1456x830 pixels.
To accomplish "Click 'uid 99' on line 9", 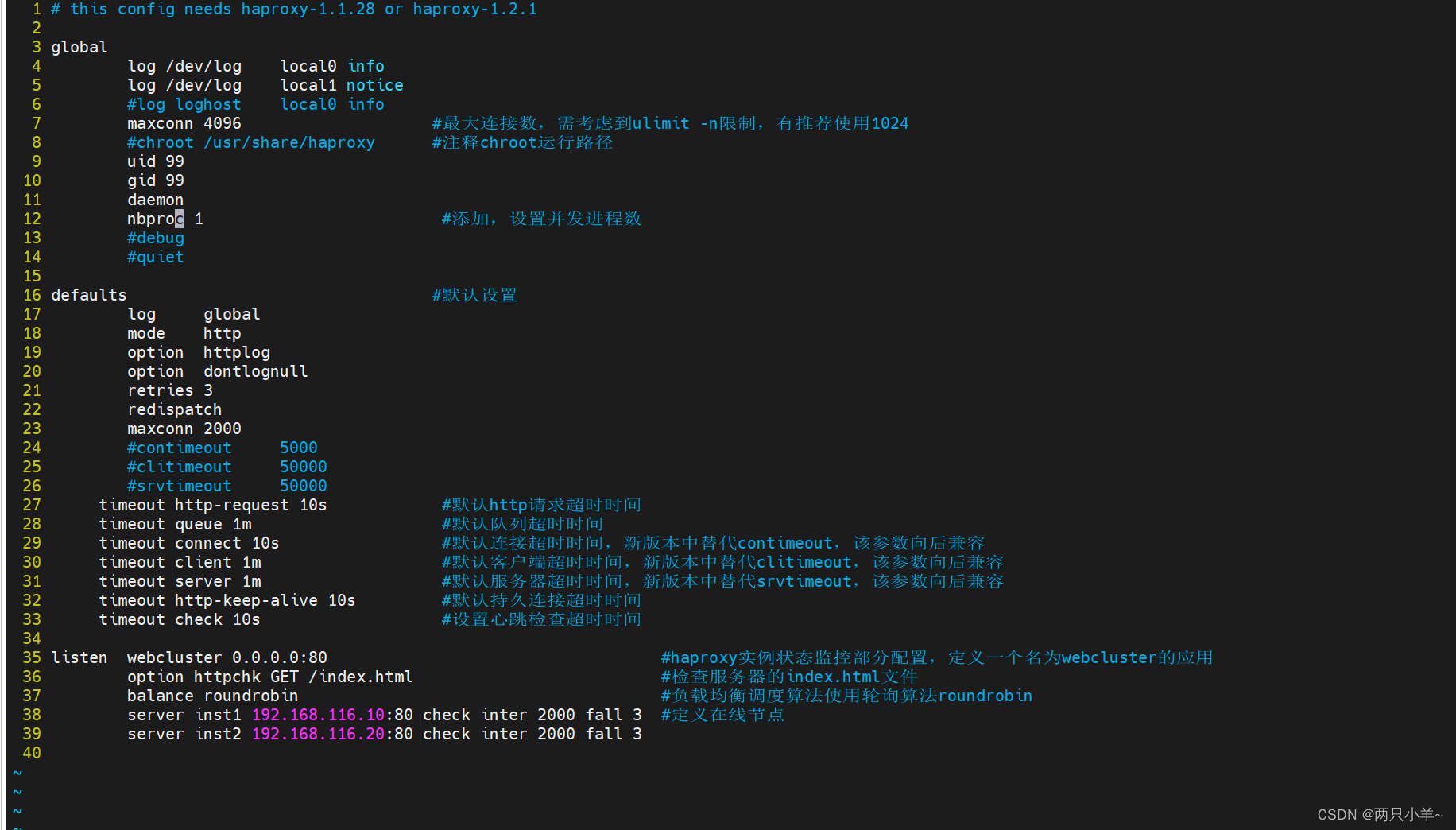I will pos(156,161).
